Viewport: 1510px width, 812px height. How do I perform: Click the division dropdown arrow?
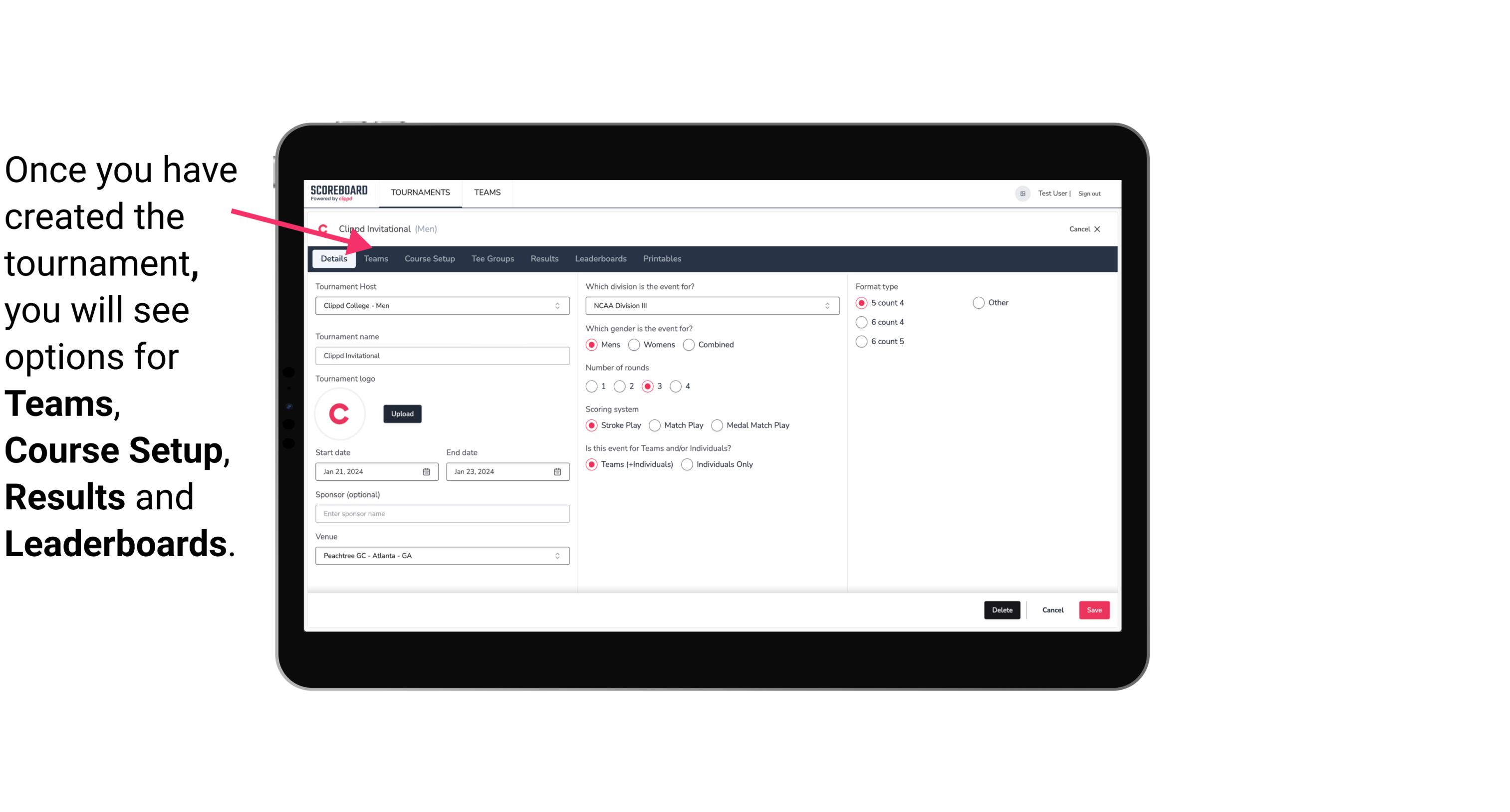(x=825, y=305)
